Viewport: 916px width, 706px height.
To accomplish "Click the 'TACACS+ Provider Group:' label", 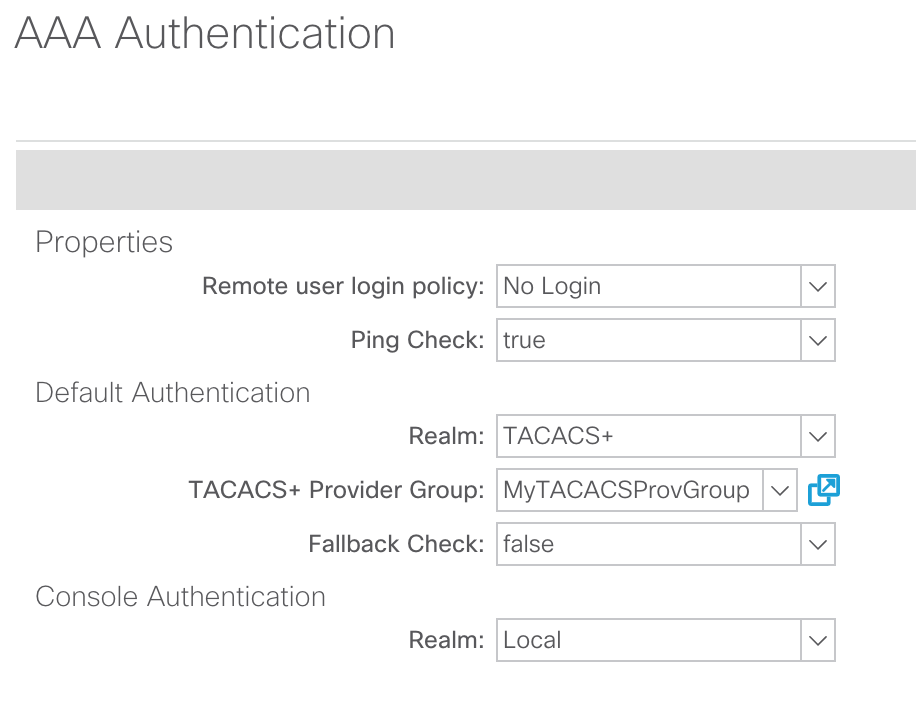I will [x=336, y=490].
